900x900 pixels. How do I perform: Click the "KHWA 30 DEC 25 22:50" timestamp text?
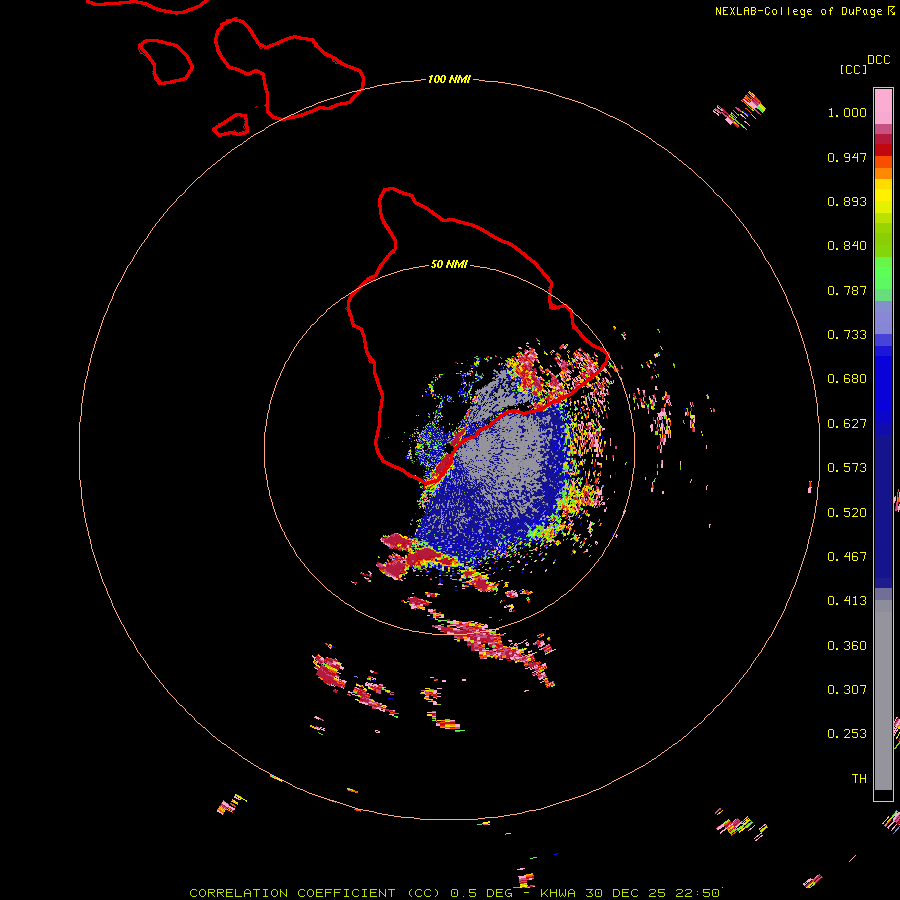click(630, 893)
